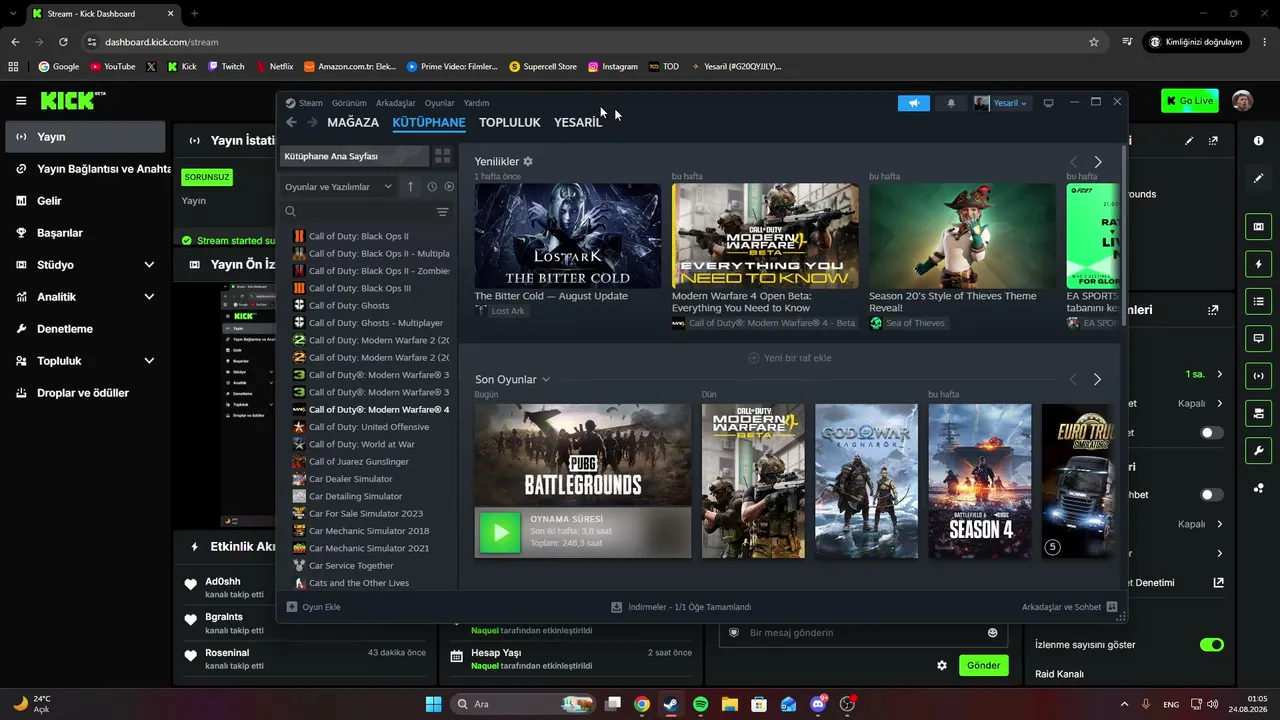Sort Steam library with up arrow icon
Image resolution: width=1280 pixels, height=720 pixels.
(x=410, y=187)
